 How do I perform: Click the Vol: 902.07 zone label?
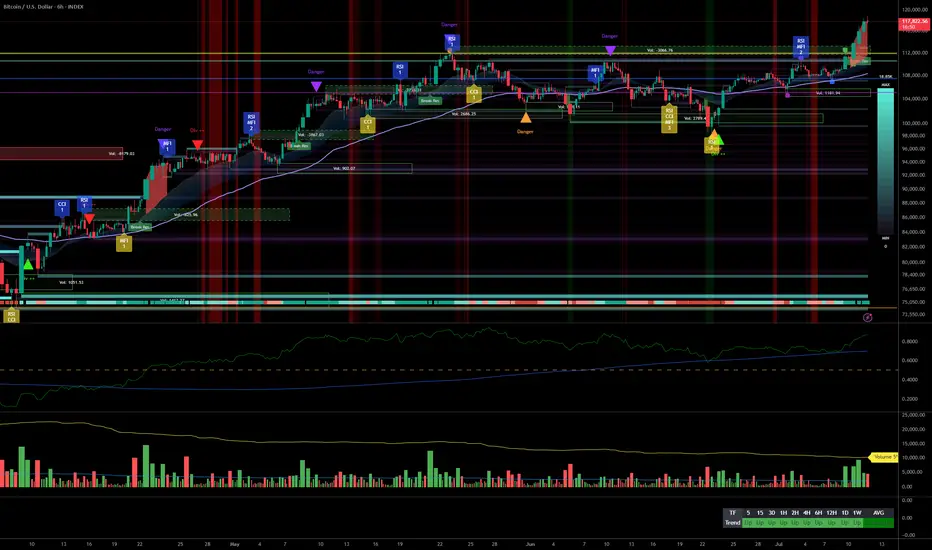point(344,168)
